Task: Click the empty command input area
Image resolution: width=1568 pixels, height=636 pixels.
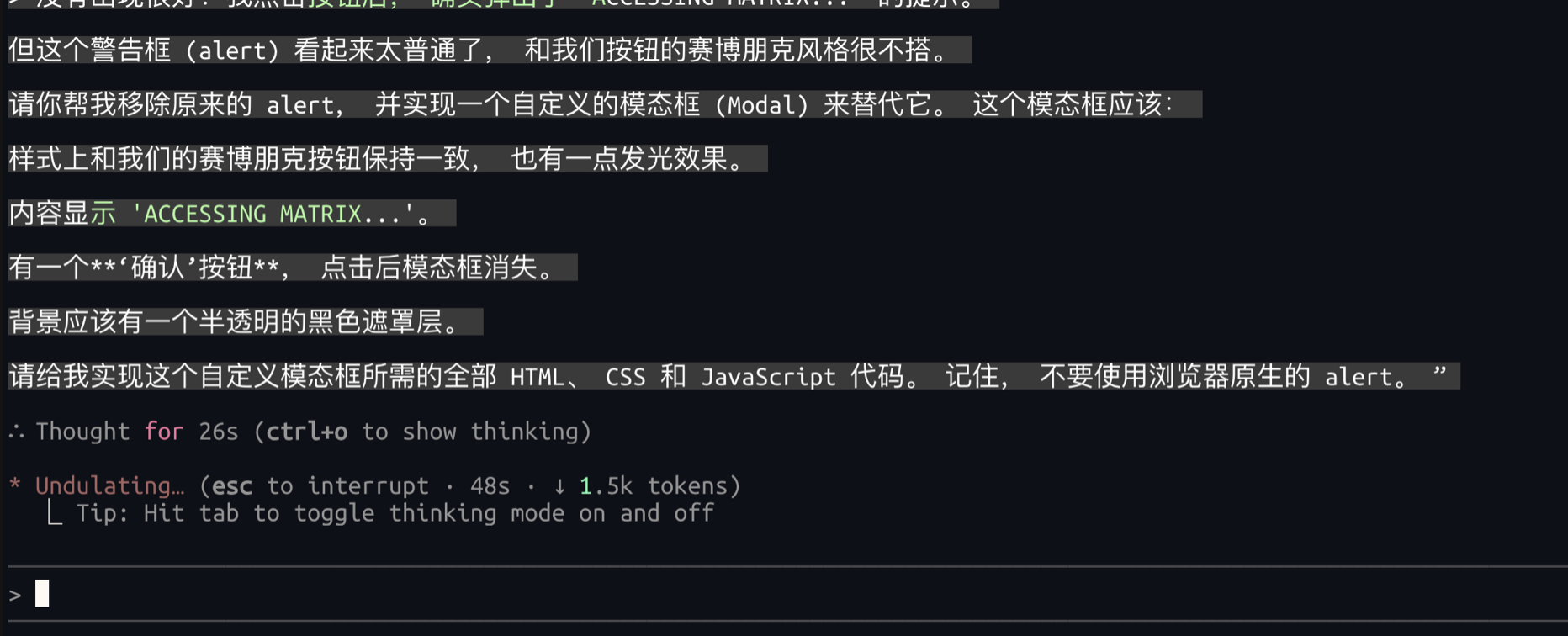Action: [x=757, y=594]
